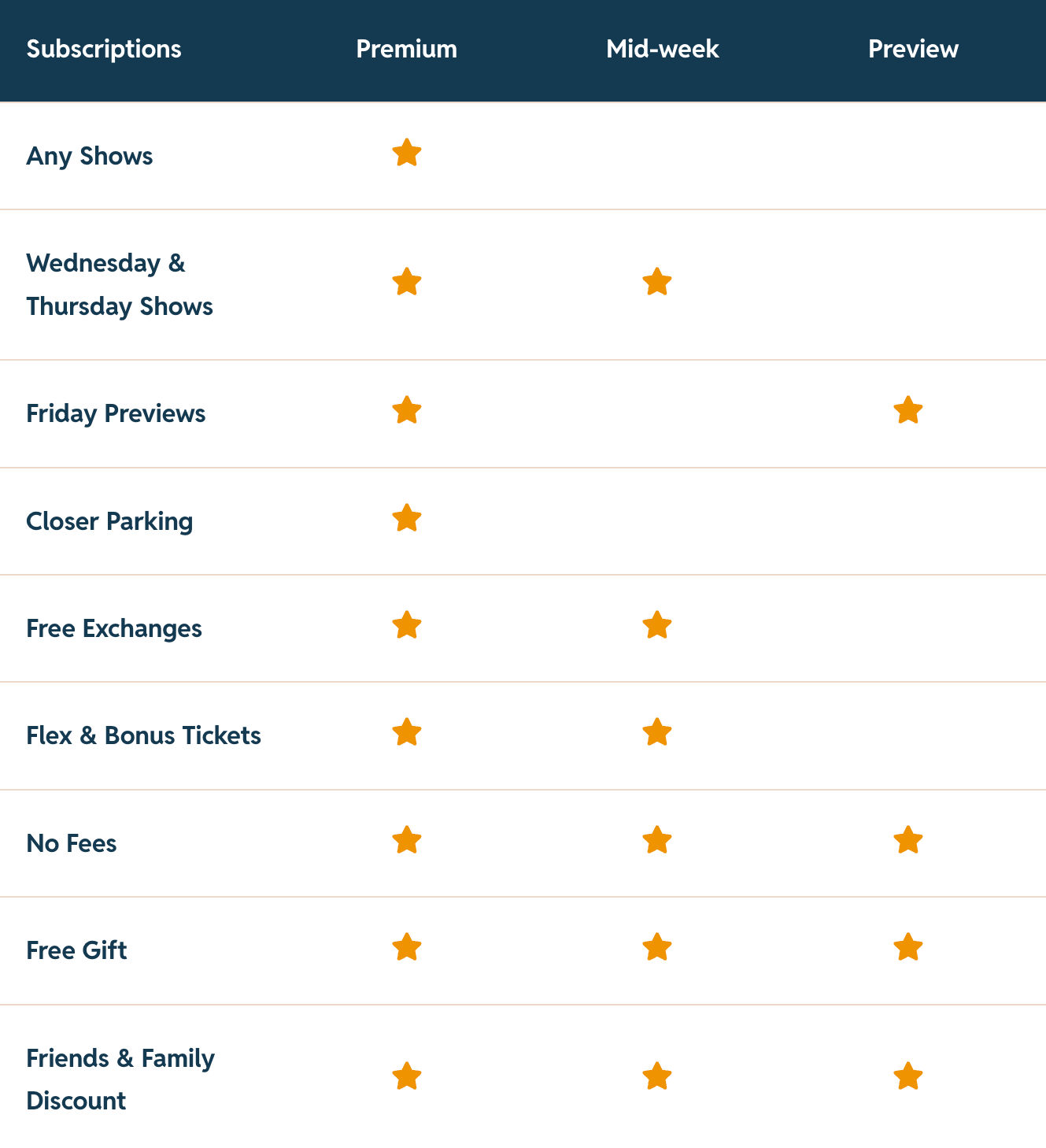Click the Friends & Family Discount label
This screenshot has width=1046, height=1148.
[x=120, y=1079]
